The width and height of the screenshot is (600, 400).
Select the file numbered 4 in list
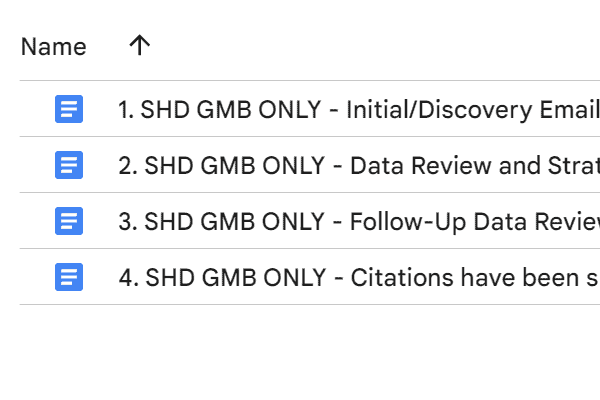[x=300, y=277]
